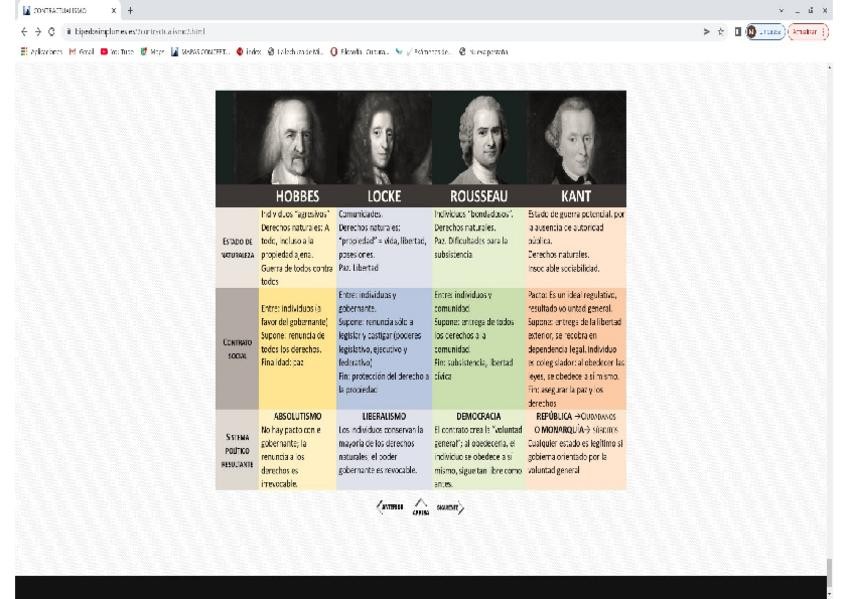Open the profile avatar menu

tap(754, 32)
